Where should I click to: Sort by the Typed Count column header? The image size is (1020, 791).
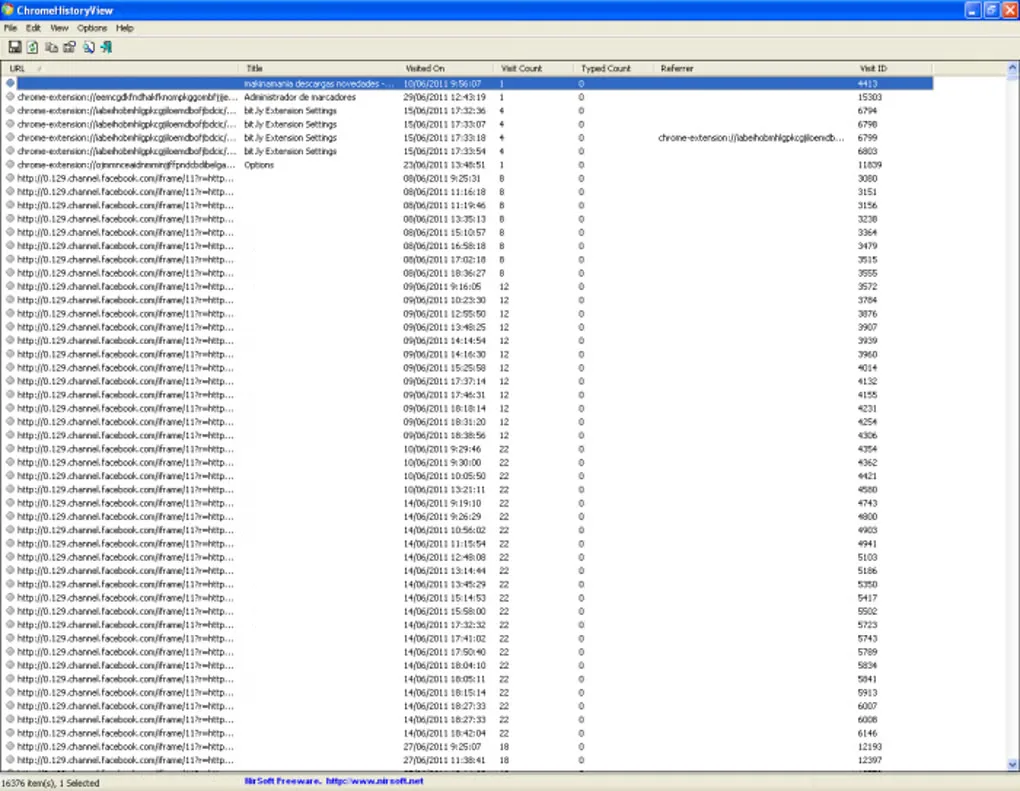click(614, 68)
